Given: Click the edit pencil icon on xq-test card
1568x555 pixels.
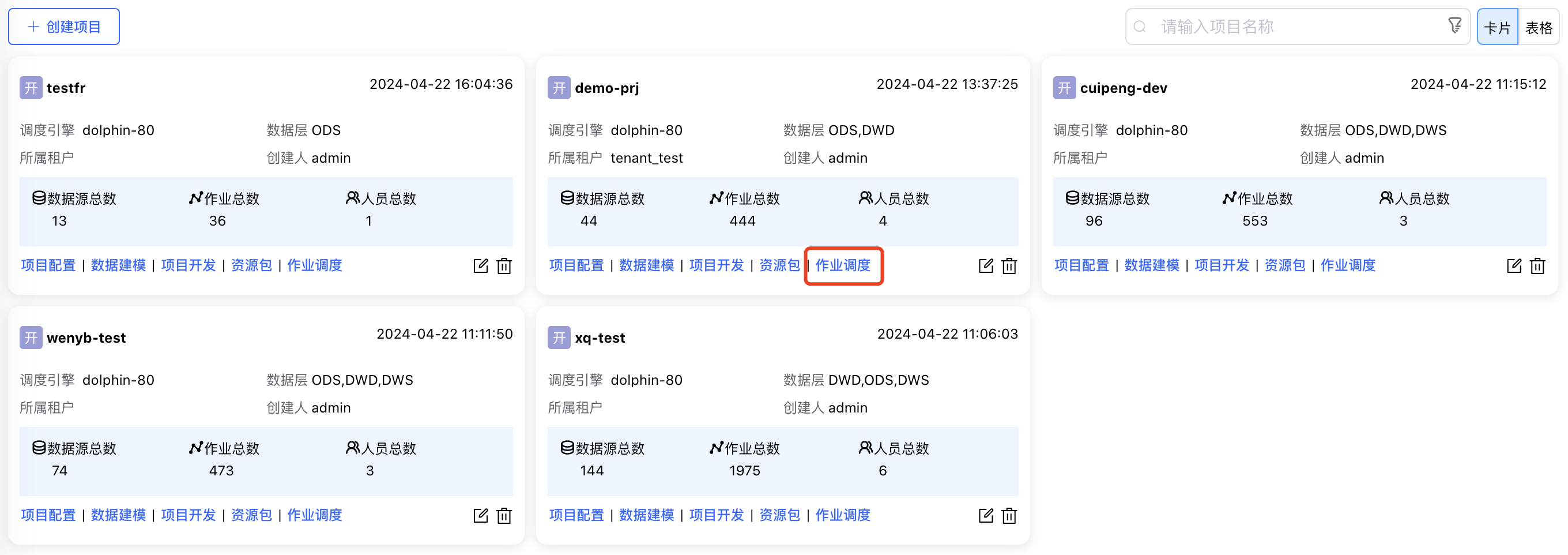Looking at the screenshot, I should [x=986, y=515].
